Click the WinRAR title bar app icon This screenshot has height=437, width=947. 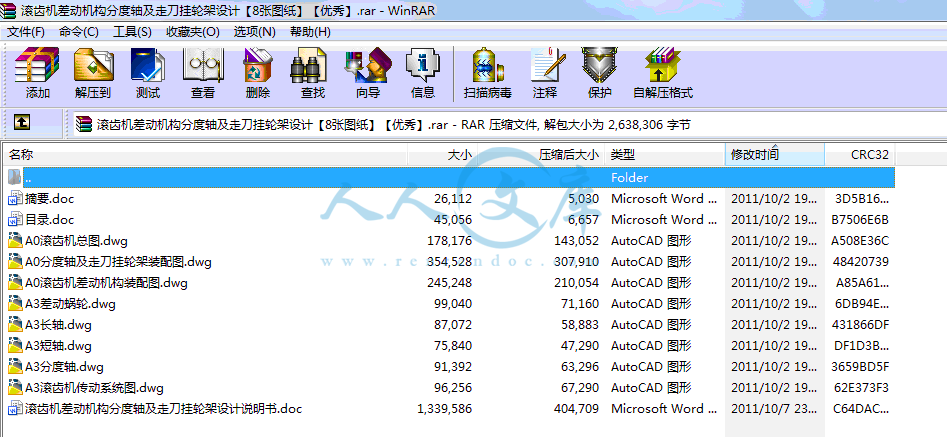tap(9, 10)
